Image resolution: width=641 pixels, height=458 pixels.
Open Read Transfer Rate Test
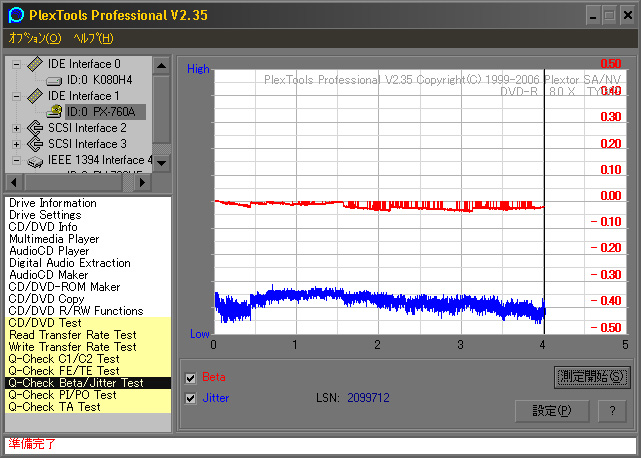[x=88, y=335]
